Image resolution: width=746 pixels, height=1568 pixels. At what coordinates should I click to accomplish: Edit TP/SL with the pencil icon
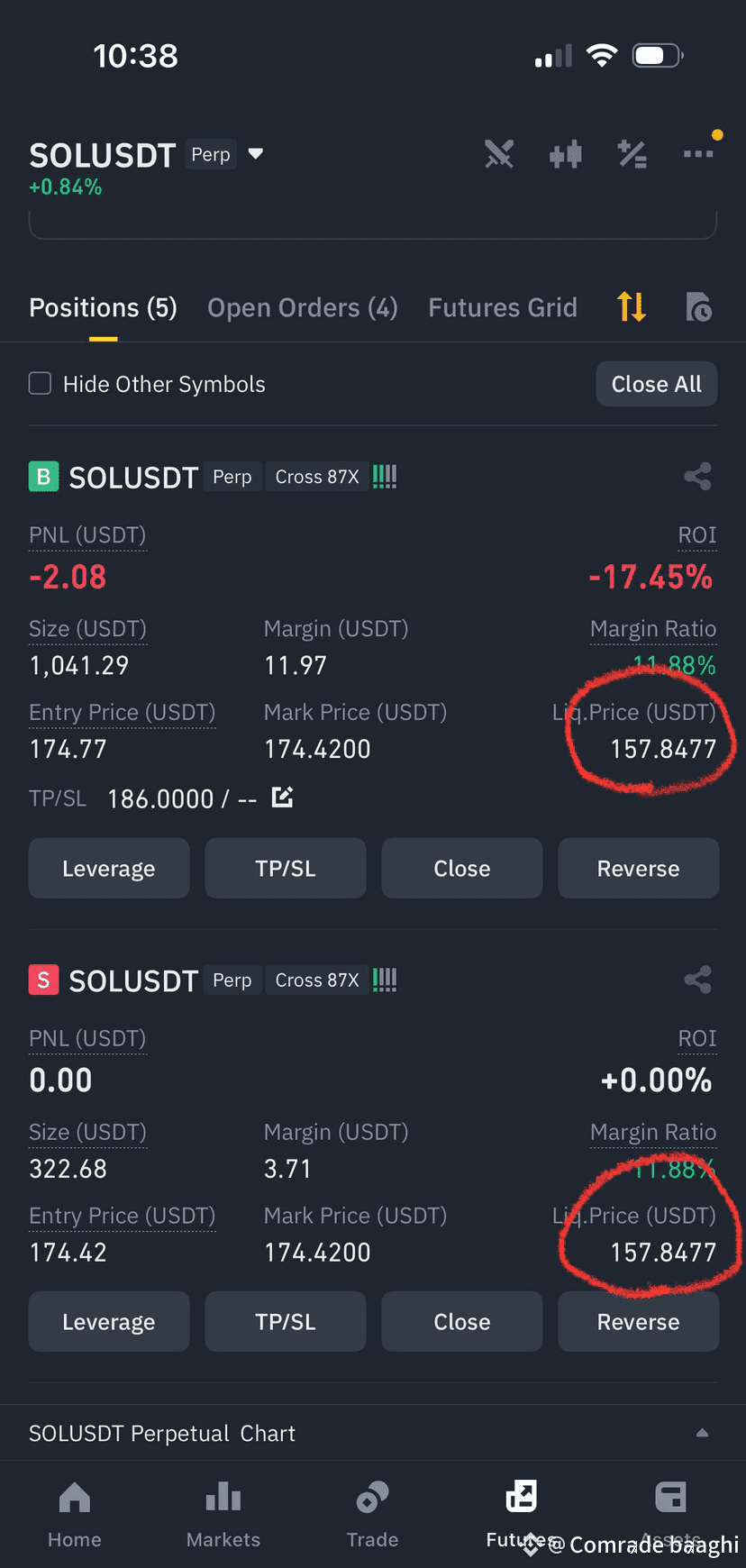(x=283, y=798)
